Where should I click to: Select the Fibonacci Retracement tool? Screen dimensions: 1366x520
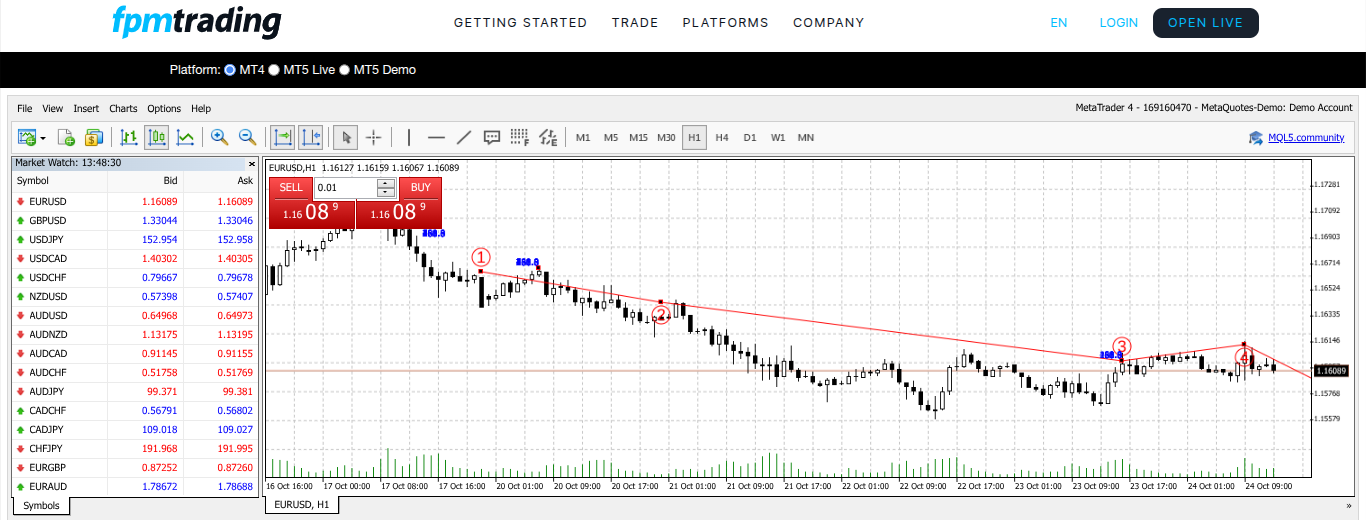(x=520, y=137)
